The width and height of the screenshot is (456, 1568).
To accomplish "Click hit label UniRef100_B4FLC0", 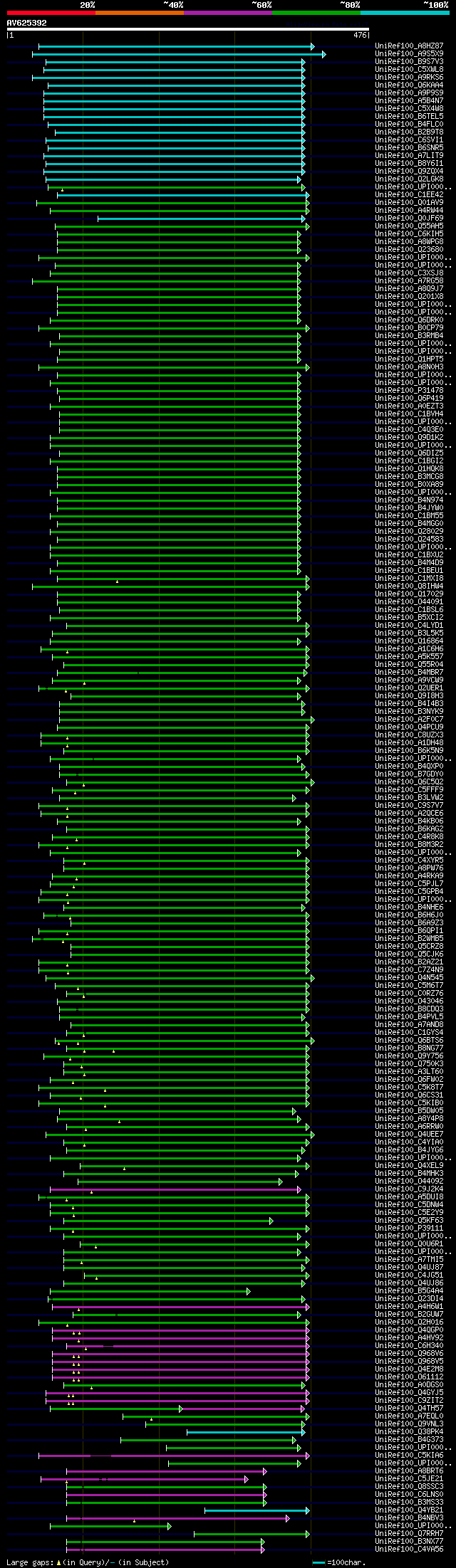I will click(409, 125).
